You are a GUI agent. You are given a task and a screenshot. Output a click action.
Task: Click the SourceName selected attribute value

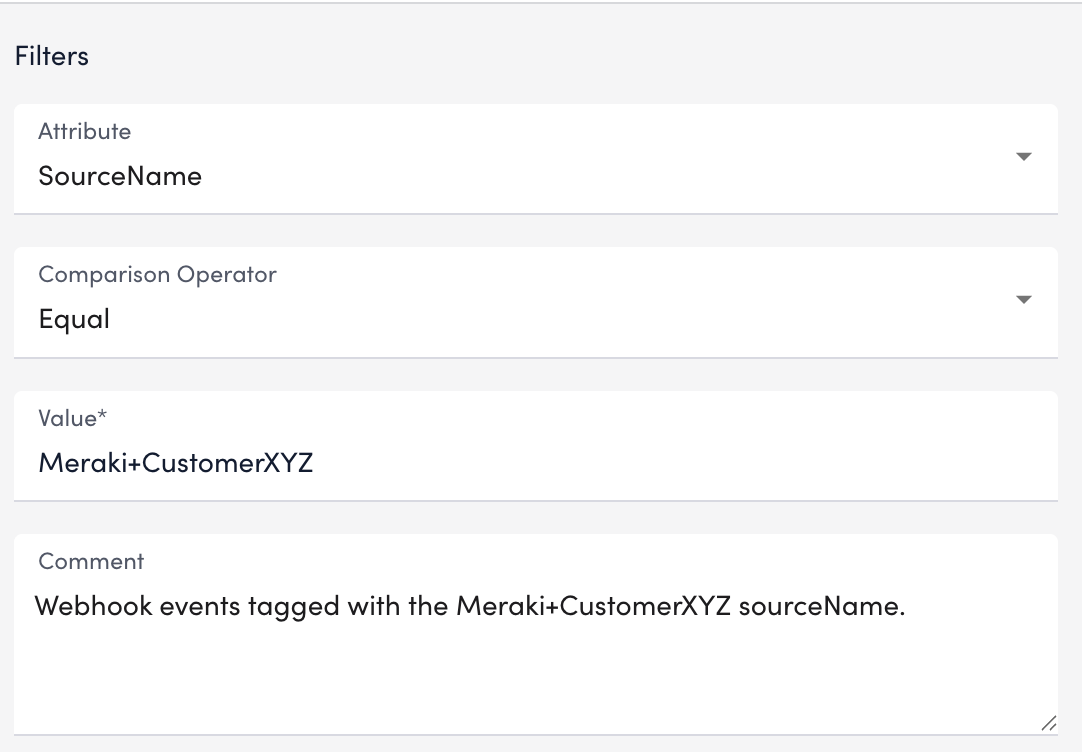120,176
